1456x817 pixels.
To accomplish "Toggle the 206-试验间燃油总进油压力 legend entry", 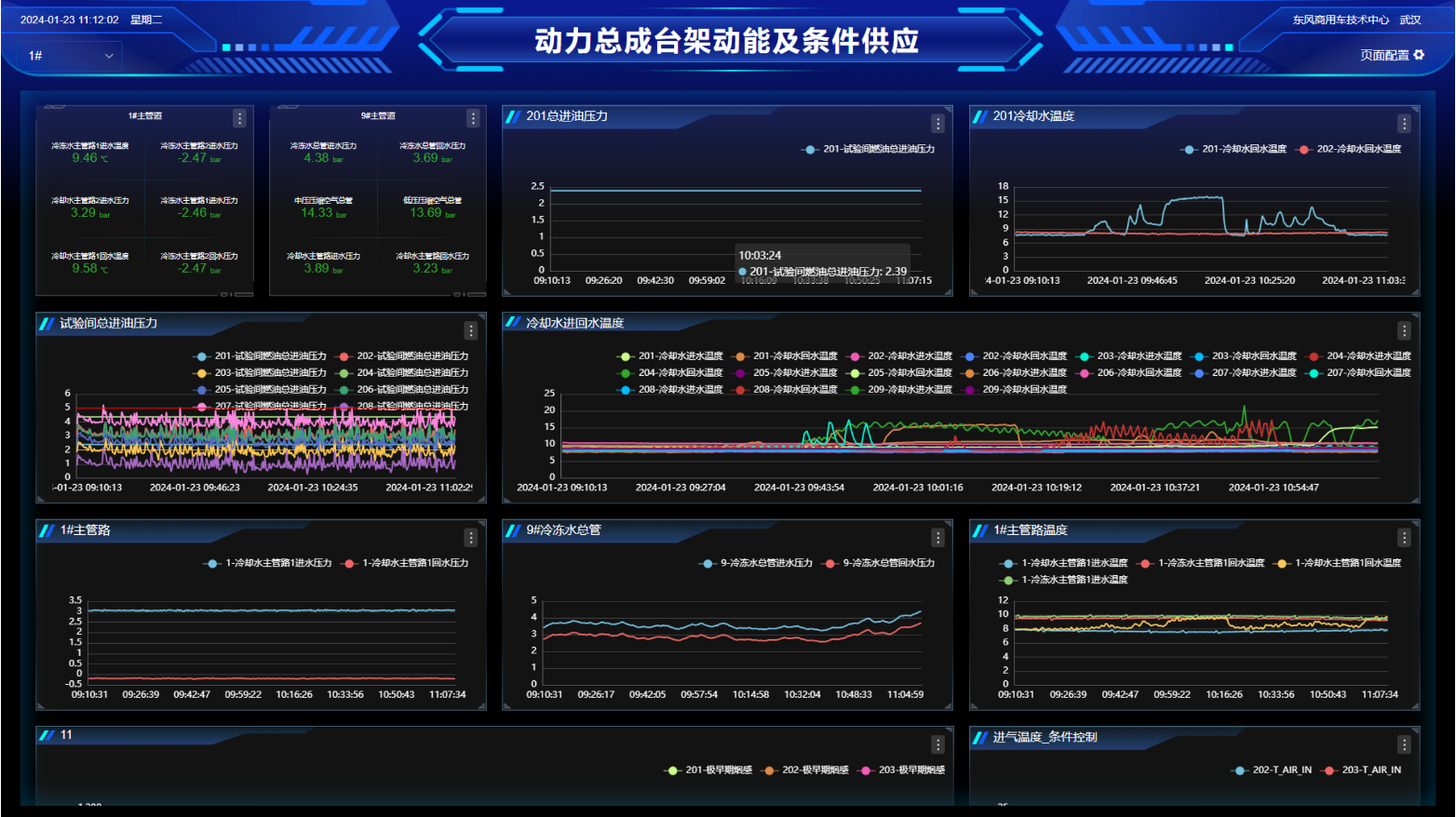I will pyautogui.click(x=402, y=390).
